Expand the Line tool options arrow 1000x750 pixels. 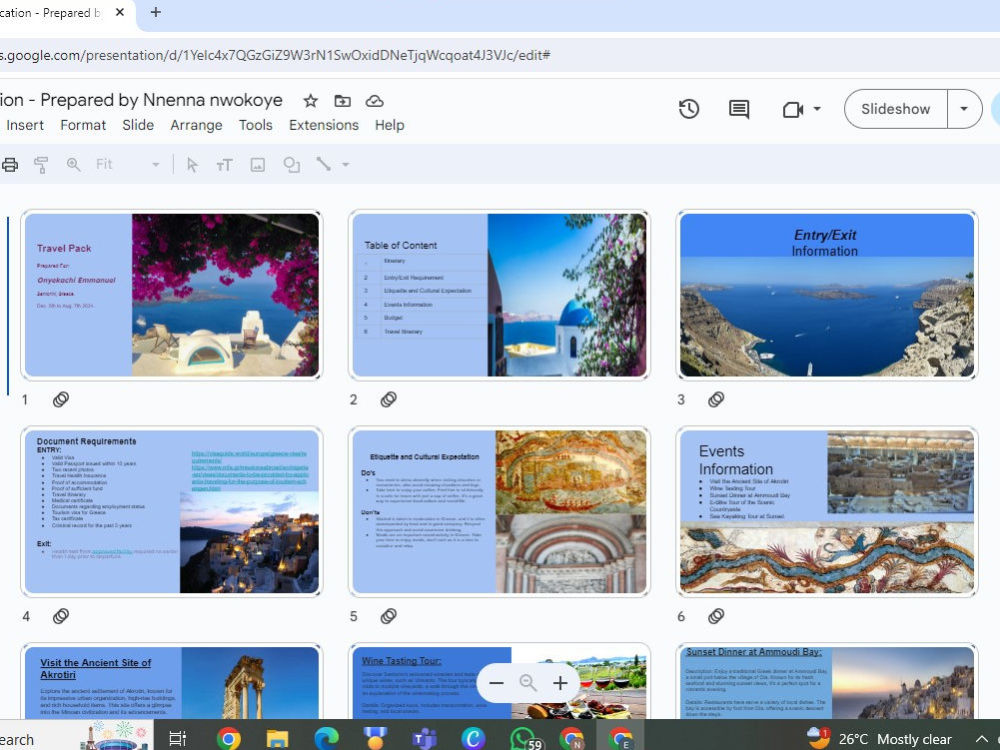click(346, 165)
